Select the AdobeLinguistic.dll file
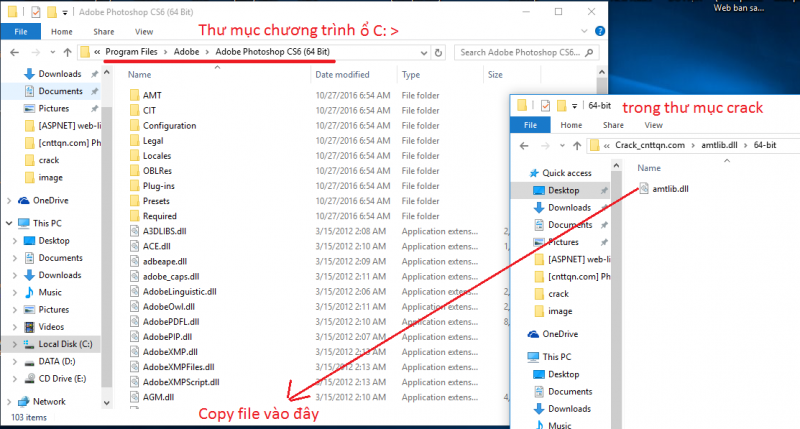Screen dimensions: 800x429 (180, 292)
